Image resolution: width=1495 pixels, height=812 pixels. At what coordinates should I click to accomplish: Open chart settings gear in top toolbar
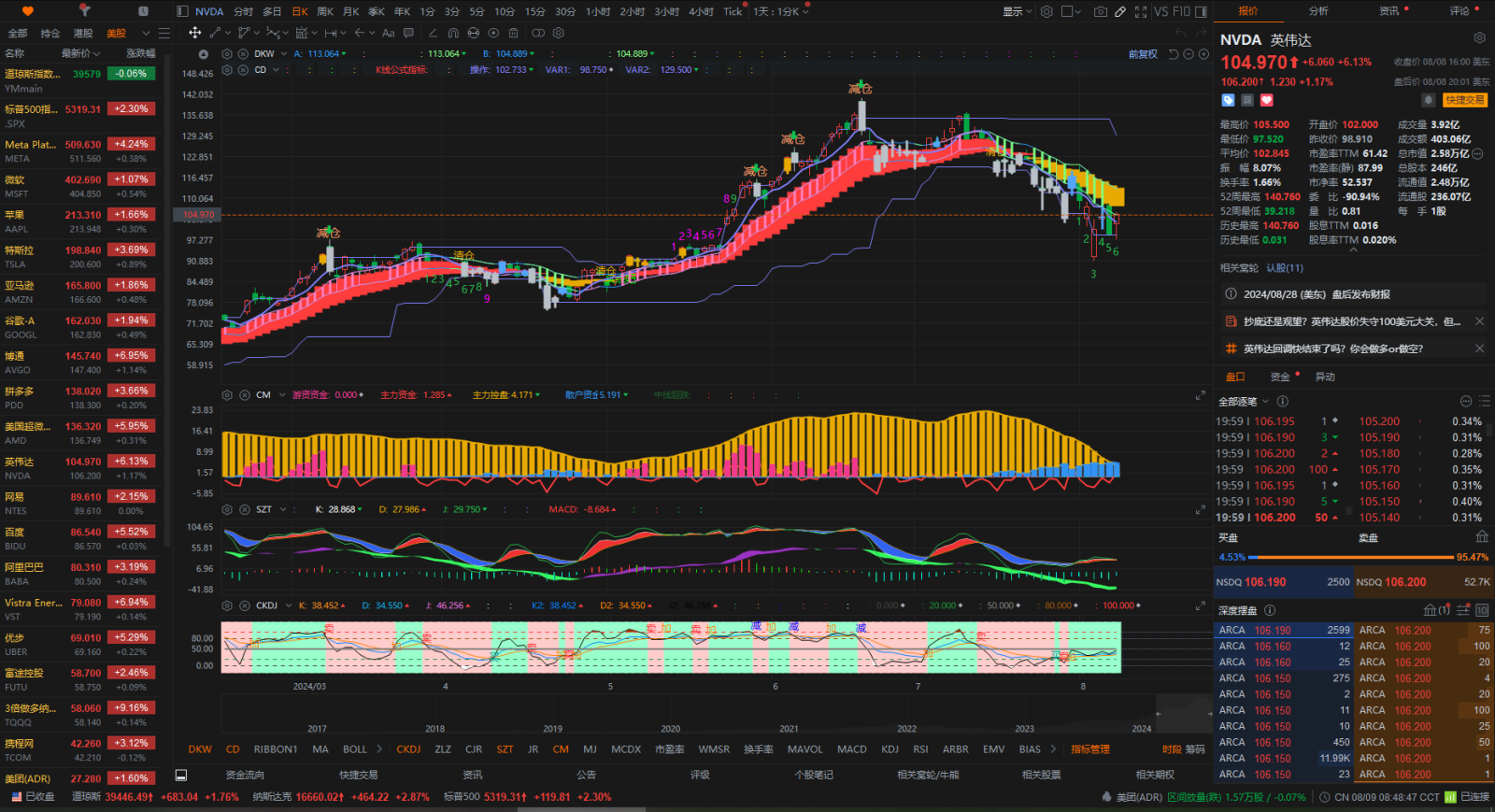[x=1046, y=11]
